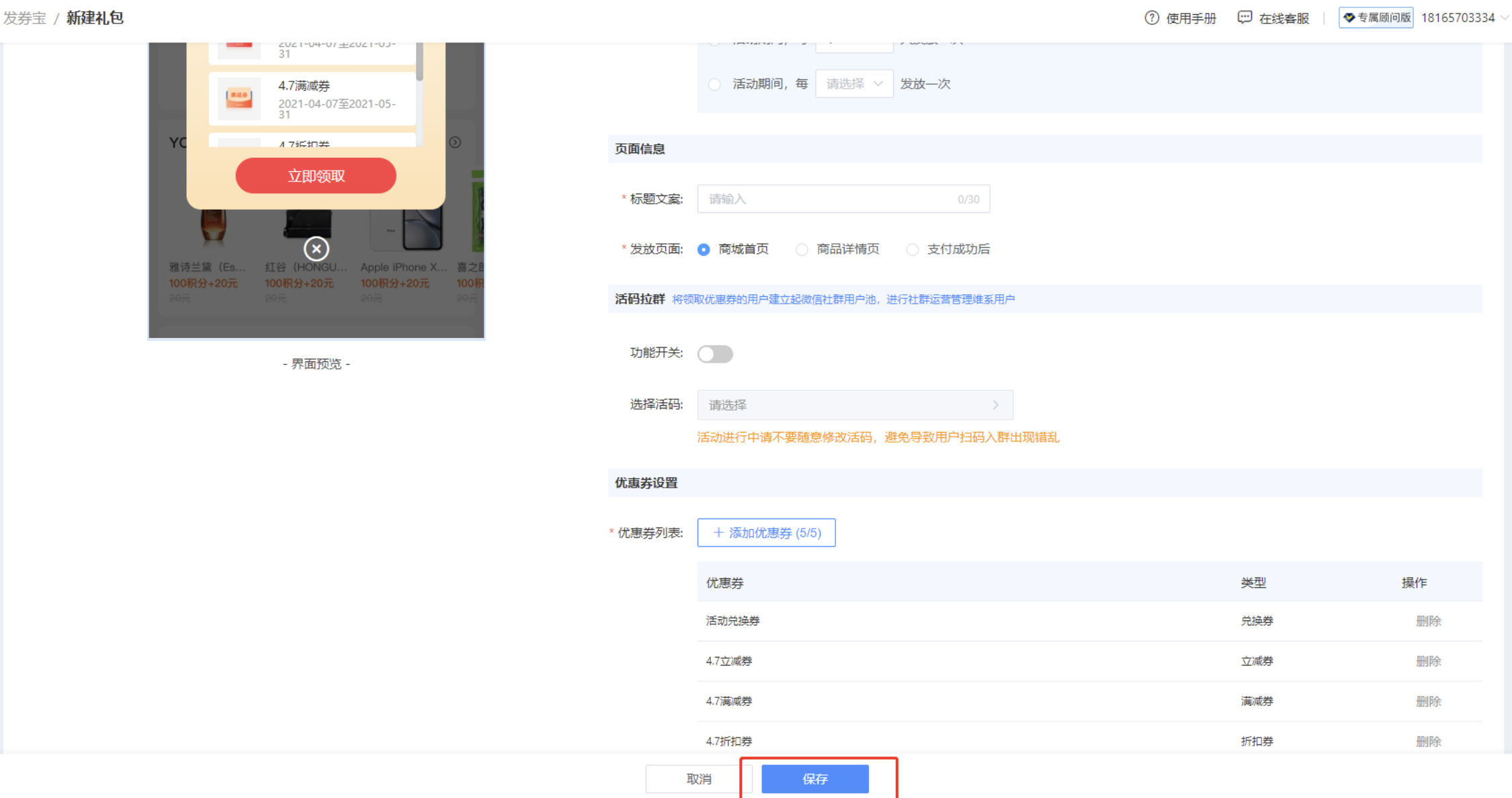Image resolution: width=1512 pixels, height=798 pixels.
Task: Choose the 活动期间 每 radio button
Action: pos(714,85)
